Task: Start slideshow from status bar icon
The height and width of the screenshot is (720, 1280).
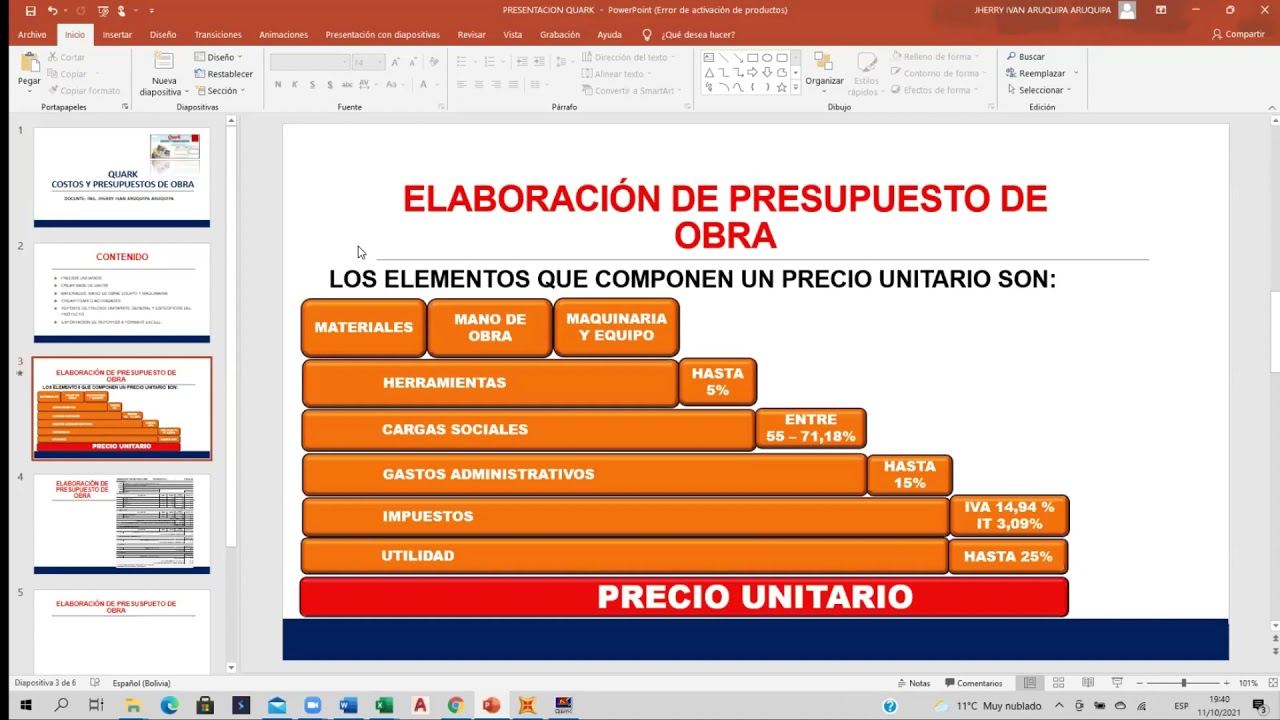Action: click(1117, 683)
